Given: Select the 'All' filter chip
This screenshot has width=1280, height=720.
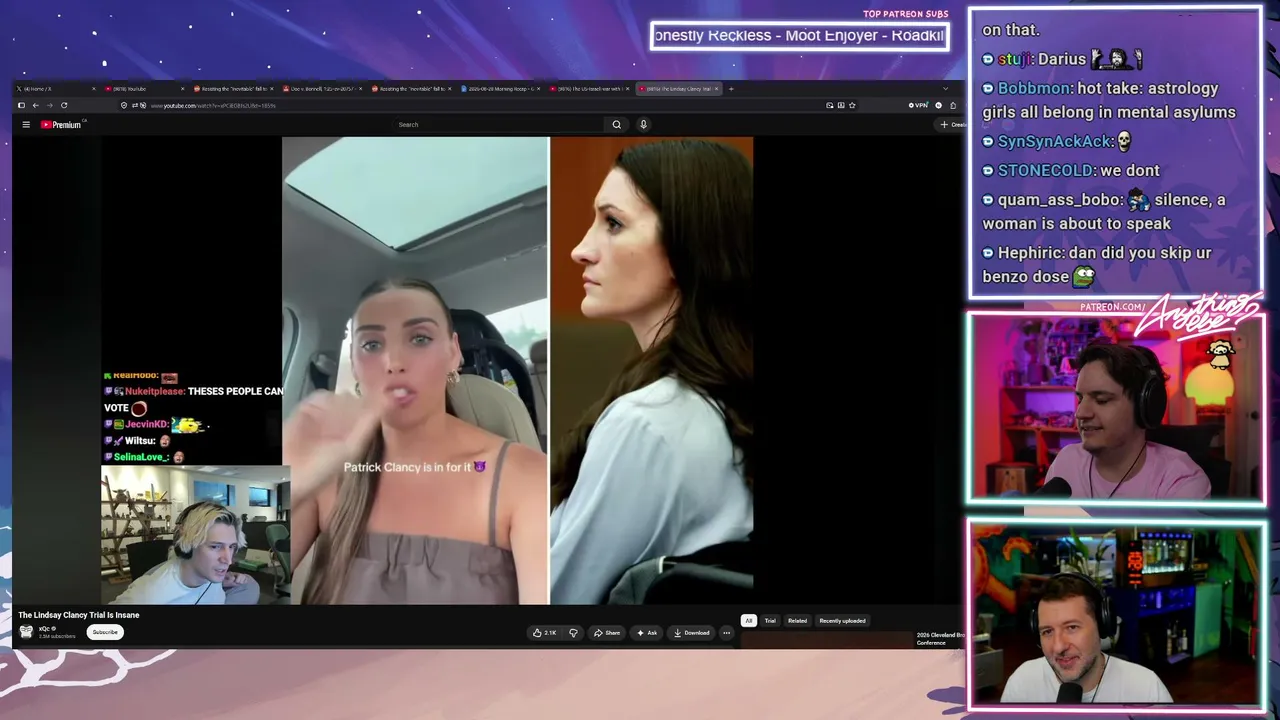Looking at the screenshot, I should pos(748,621).
